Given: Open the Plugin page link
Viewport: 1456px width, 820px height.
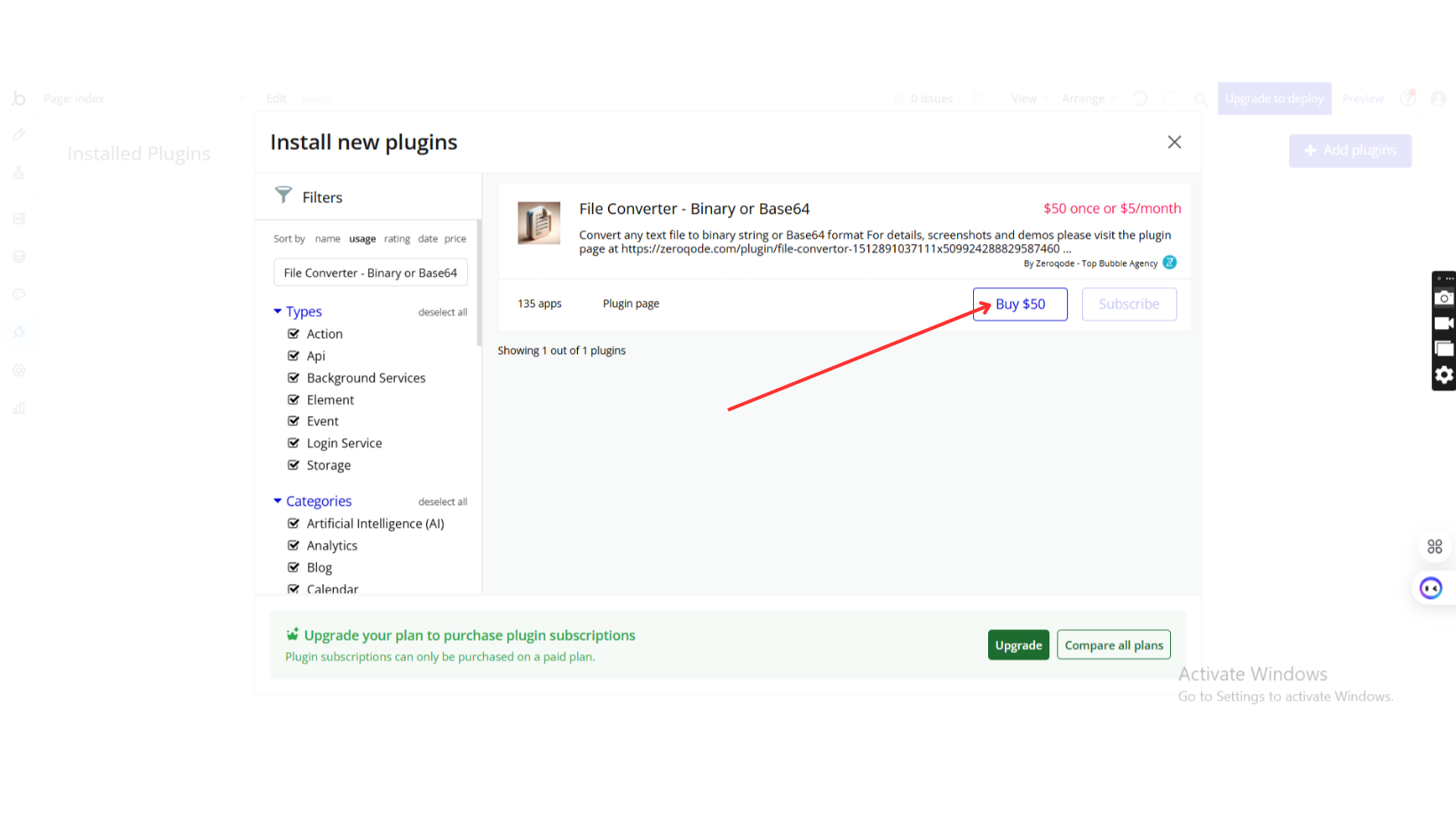Looking at the screenshot, I should click(x=630, y=304).
